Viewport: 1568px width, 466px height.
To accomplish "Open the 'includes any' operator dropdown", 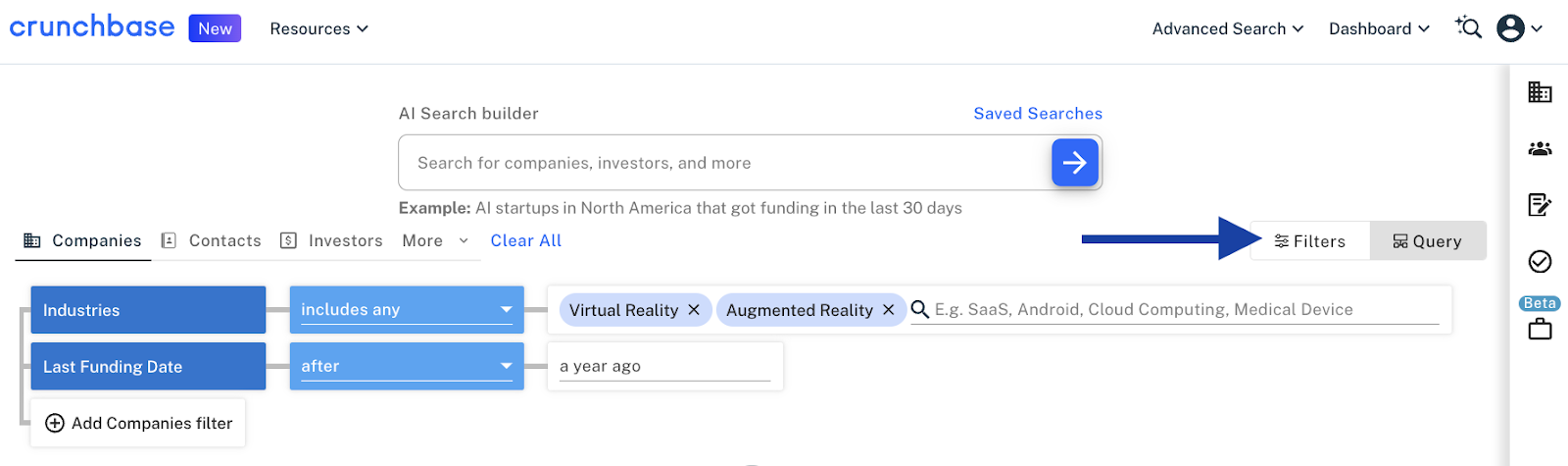I will click(407, 310).
